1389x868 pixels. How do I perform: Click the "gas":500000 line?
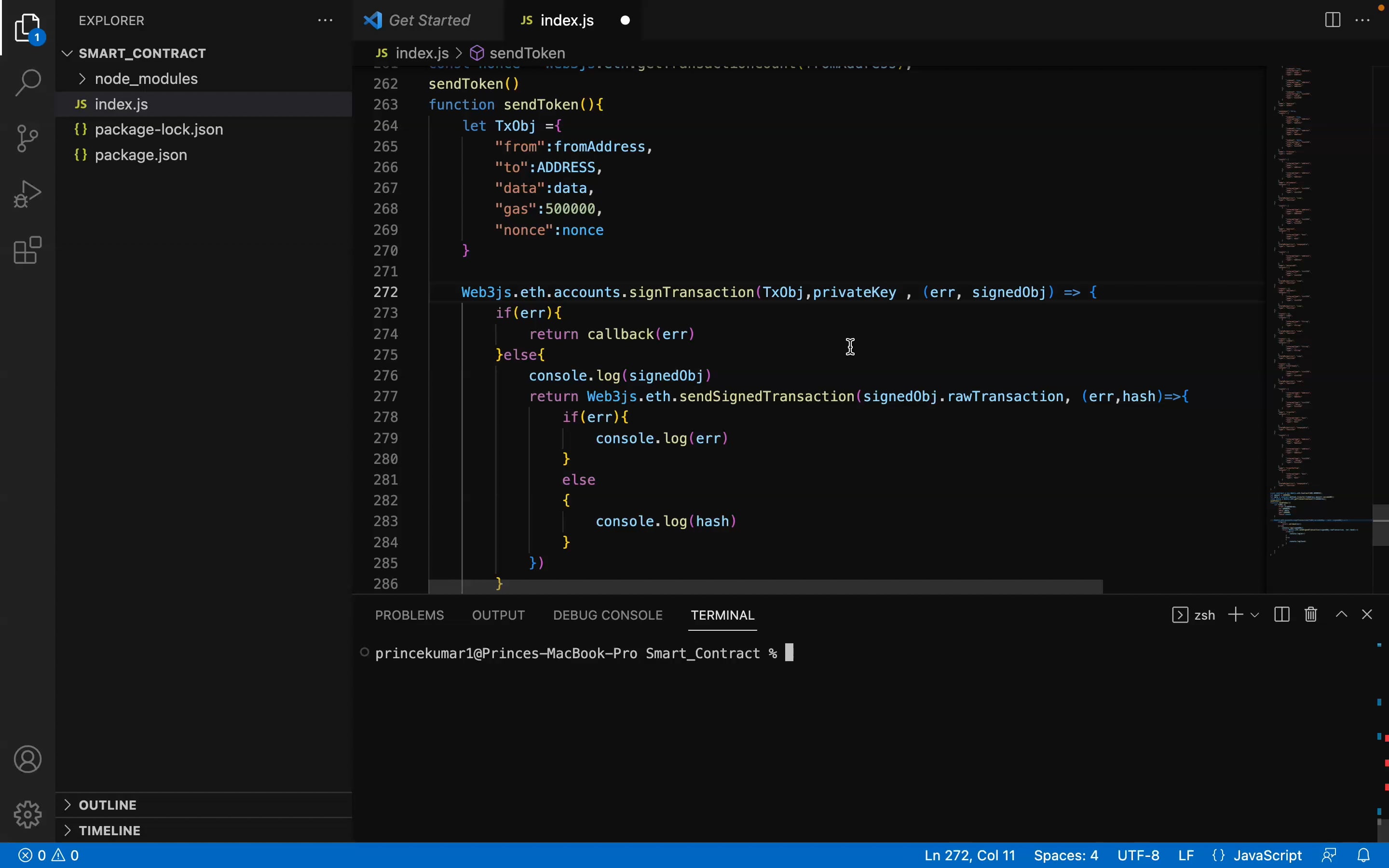[x=548, y=209]
